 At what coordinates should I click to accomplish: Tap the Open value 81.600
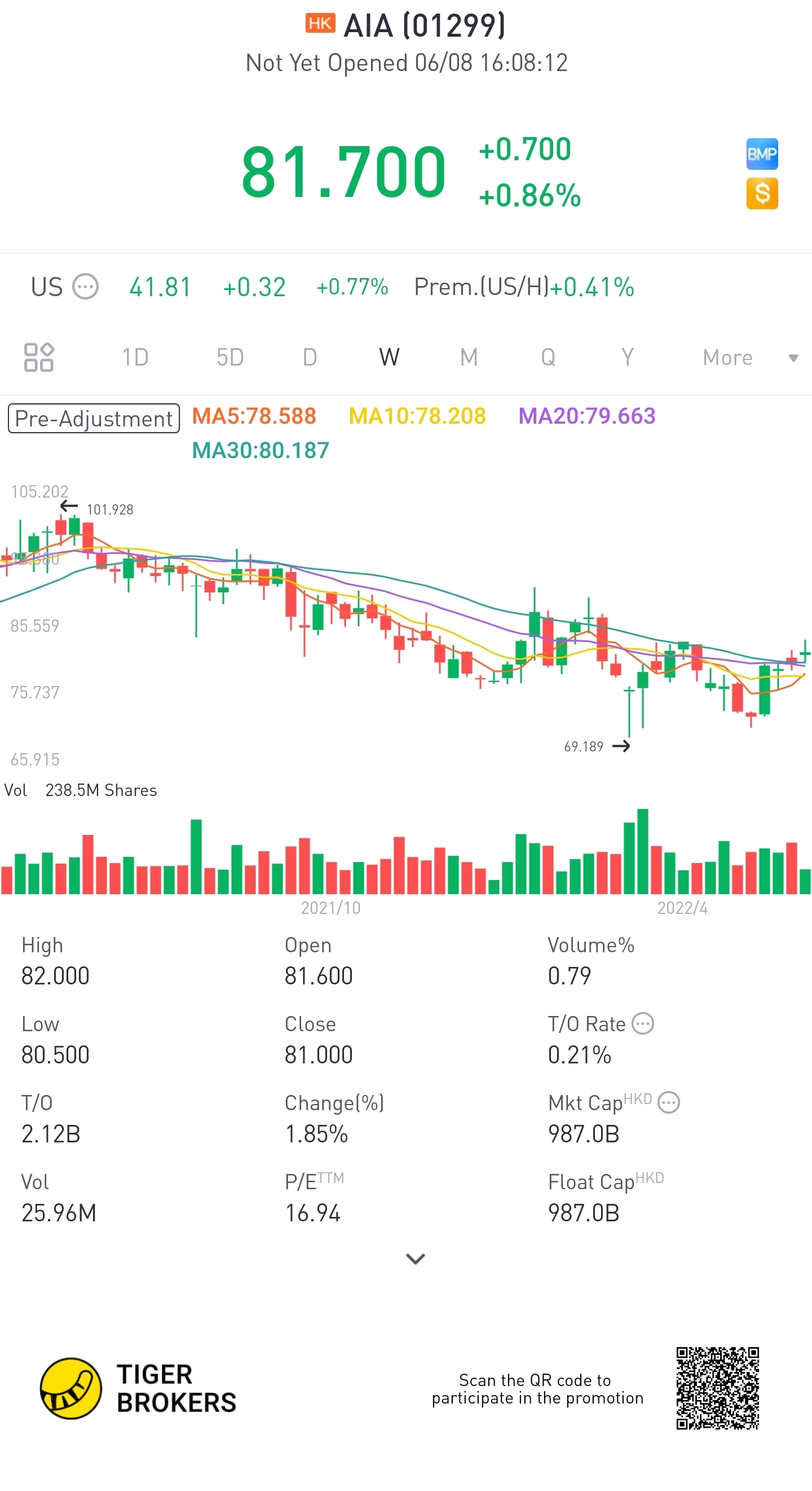319,976
